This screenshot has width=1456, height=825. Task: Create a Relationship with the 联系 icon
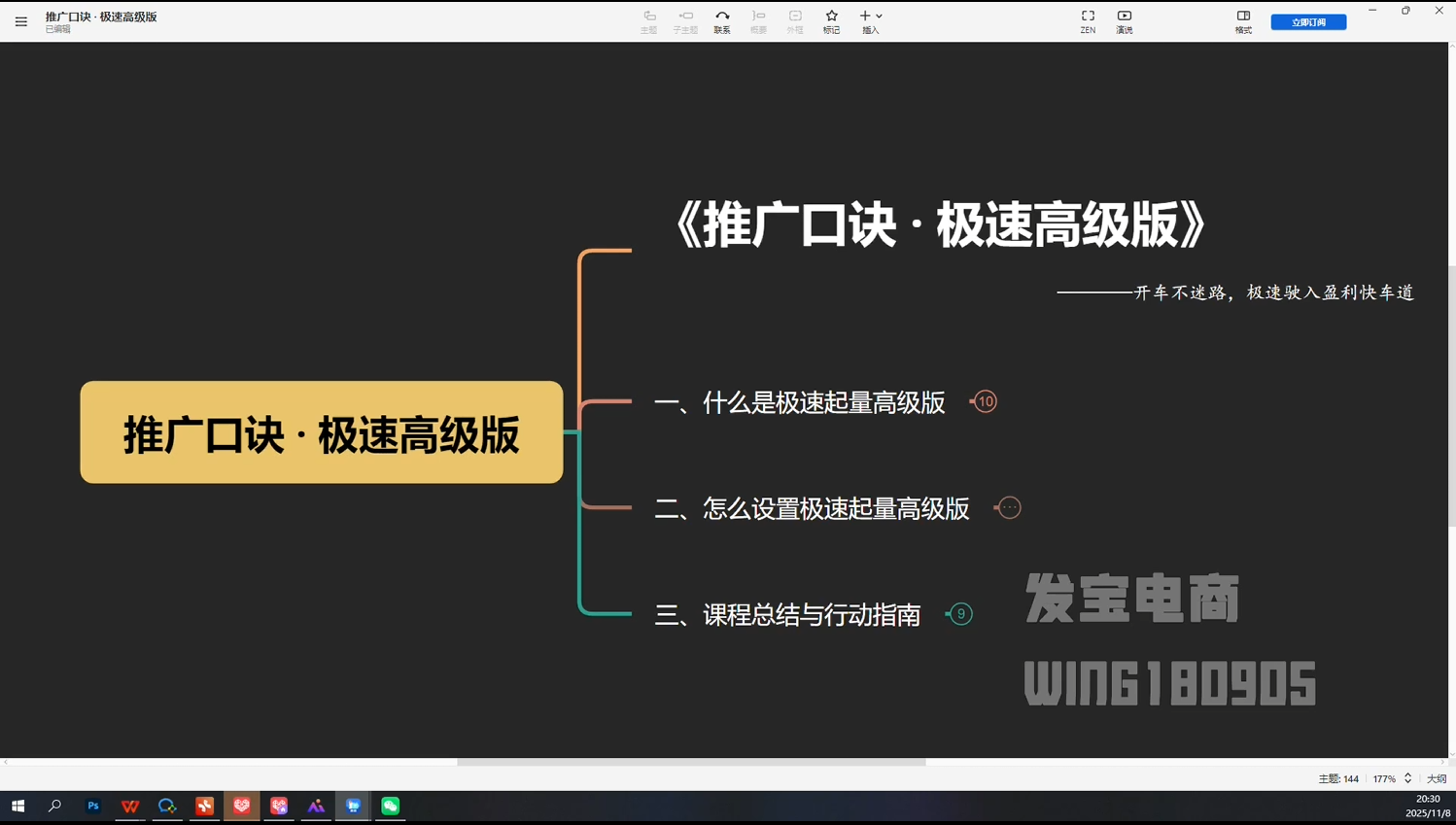click(721, 19)
